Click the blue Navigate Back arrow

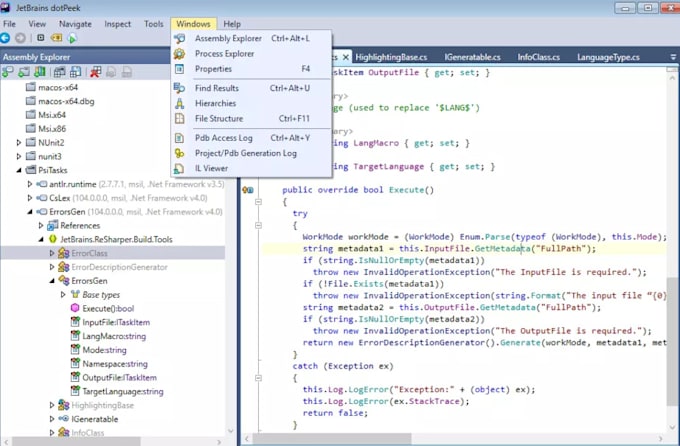[6, 39]
